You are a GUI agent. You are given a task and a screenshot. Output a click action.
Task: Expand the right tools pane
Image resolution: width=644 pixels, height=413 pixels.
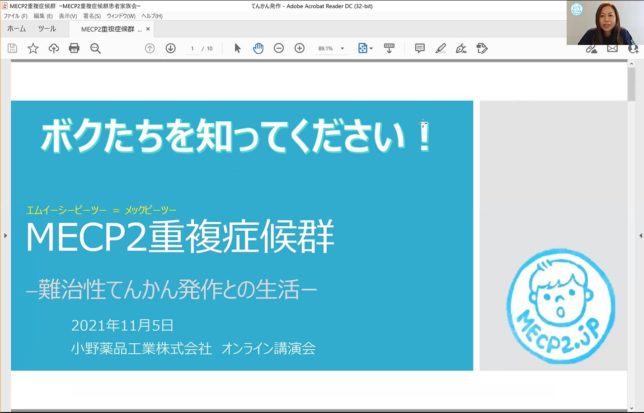[x=640, y=236]
